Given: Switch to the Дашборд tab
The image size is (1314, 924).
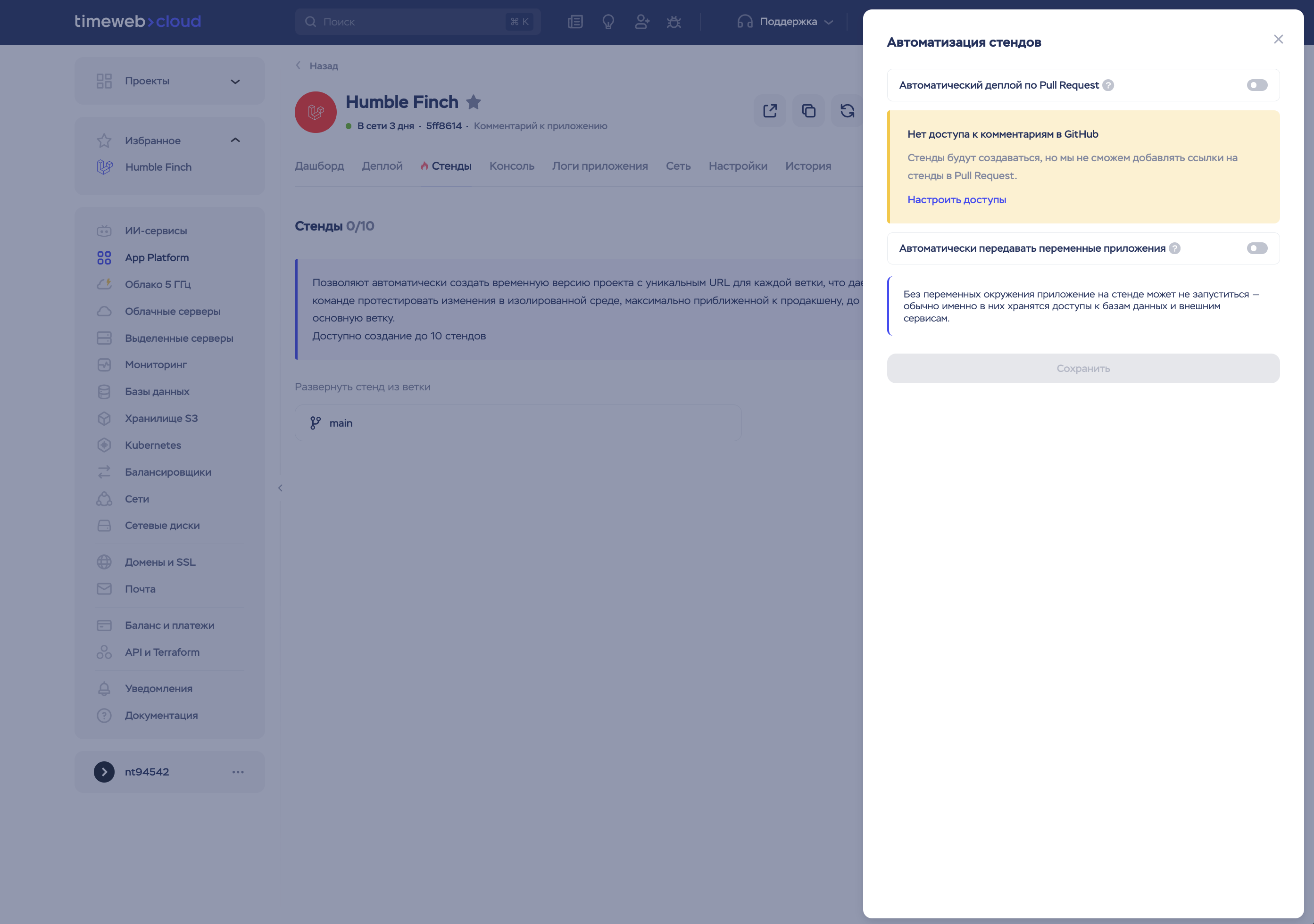Looking at the screenshot, I should 319,166.
